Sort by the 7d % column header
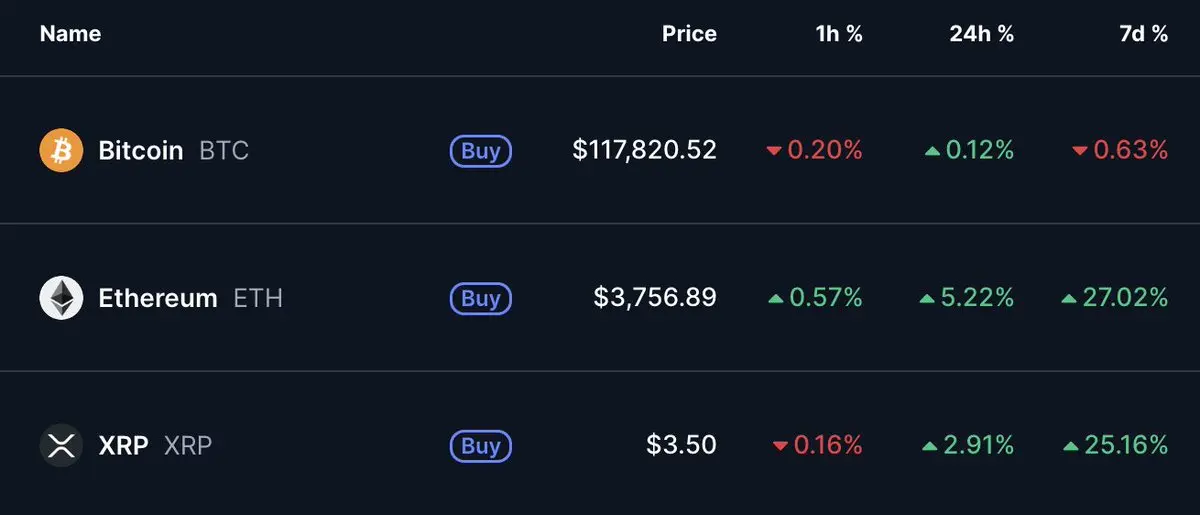The height and width of the screenshot is (515, 1200). pyautogui.click(x=1141, y=33)
